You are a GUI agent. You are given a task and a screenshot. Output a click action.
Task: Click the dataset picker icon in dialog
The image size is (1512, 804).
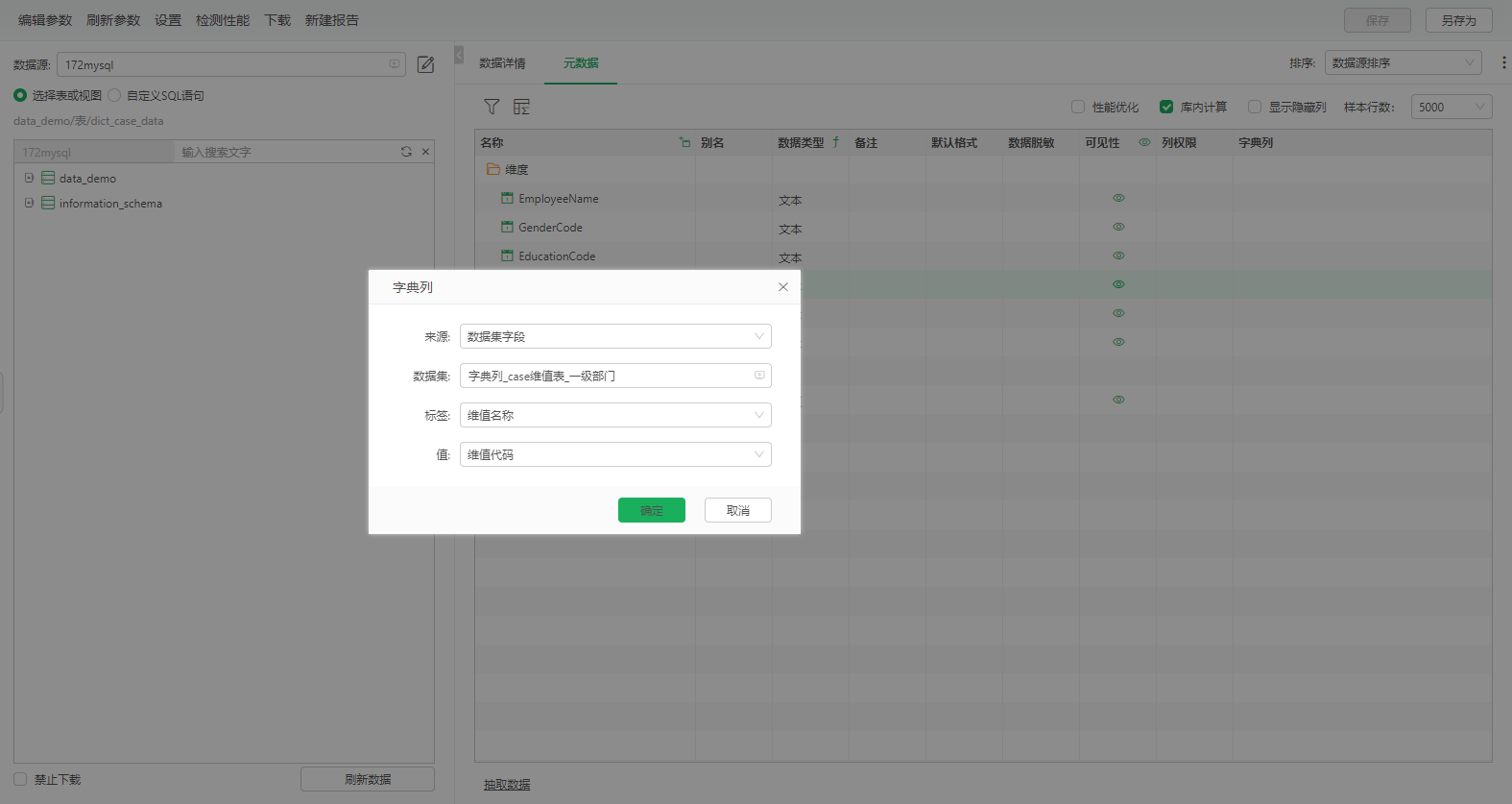click(x=759, y=376)
